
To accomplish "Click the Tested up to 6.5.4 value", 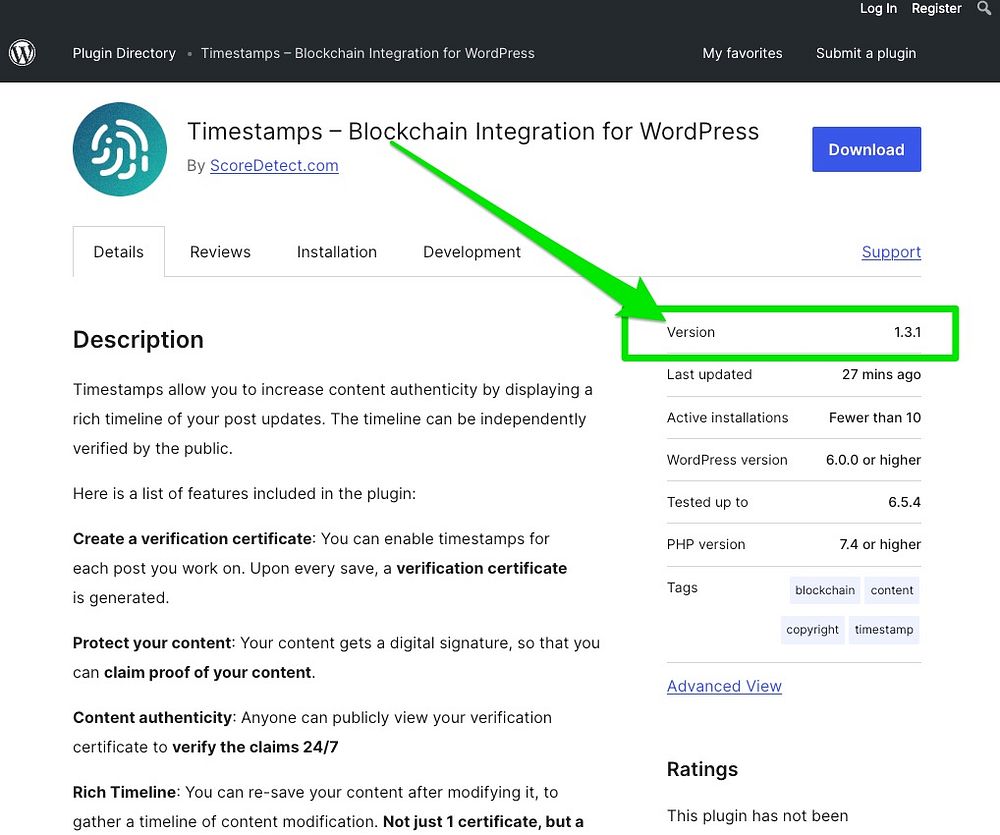I will [x=904, y=502].
